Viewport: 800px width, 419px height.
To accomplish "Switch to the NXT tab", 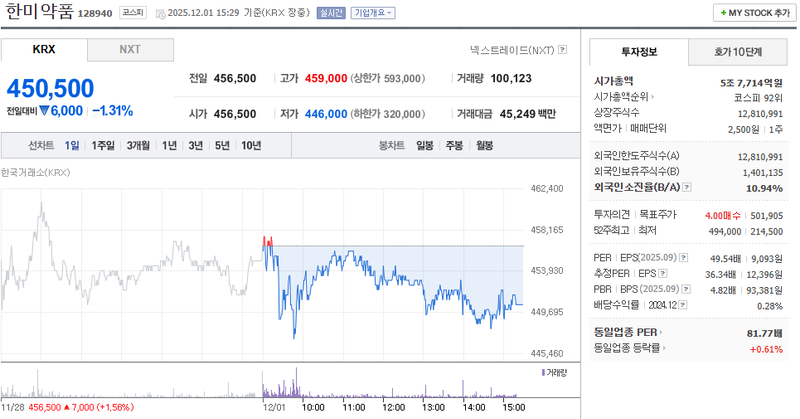I will click(130, 50).
